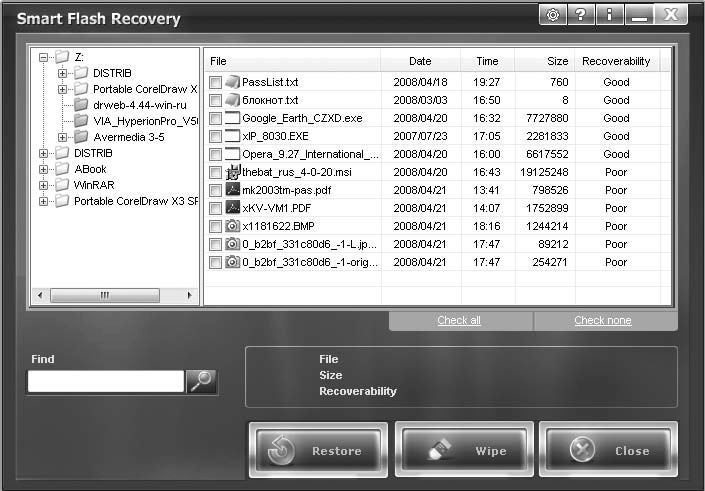The image size is (705, 491).
Task: Expand the top-level DISTRIB folder
Action: (x=43, y=153)
